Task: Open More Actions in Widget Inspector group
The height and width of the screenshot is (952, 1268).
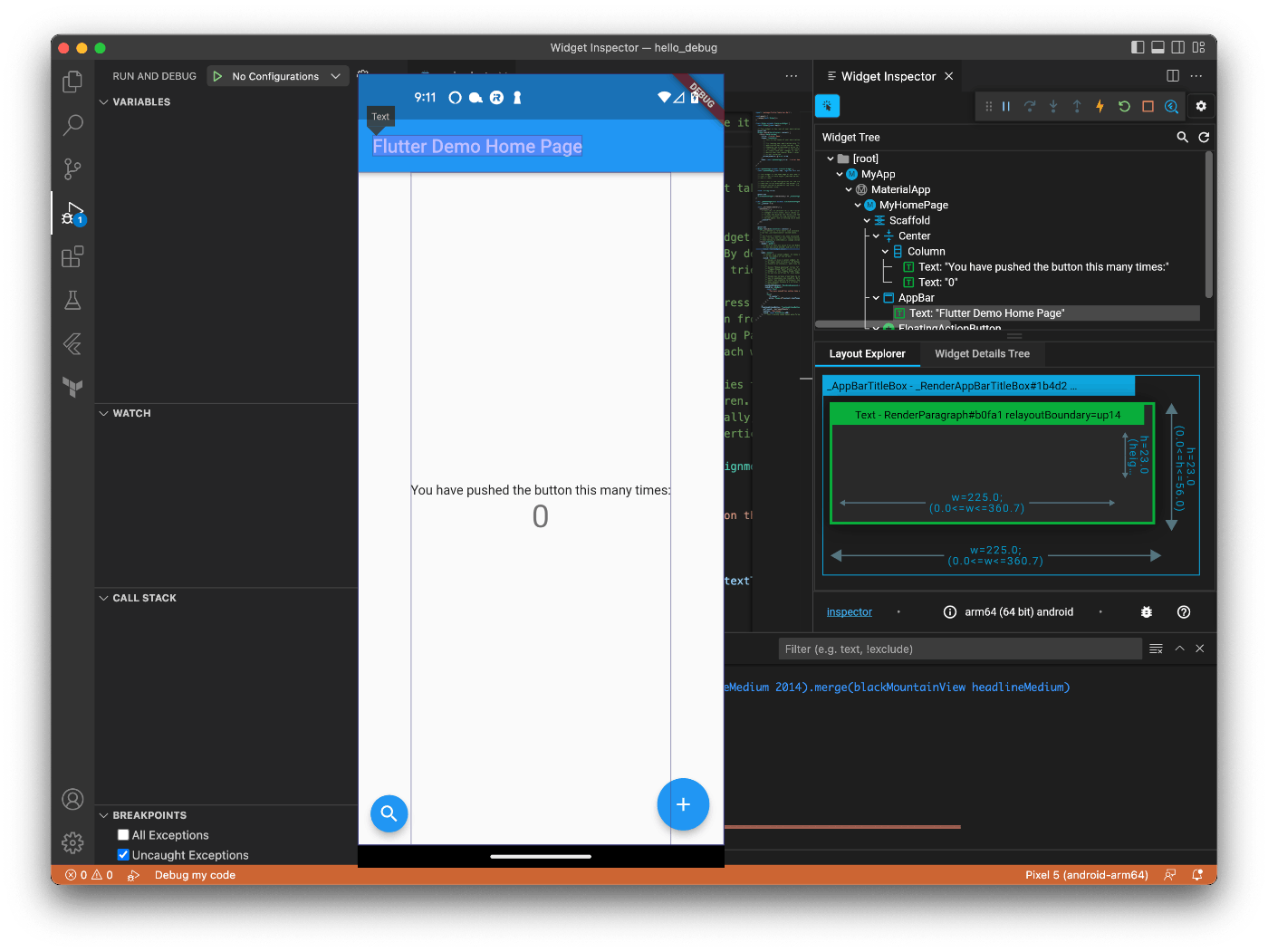Action: click(x=1196, y=76)
